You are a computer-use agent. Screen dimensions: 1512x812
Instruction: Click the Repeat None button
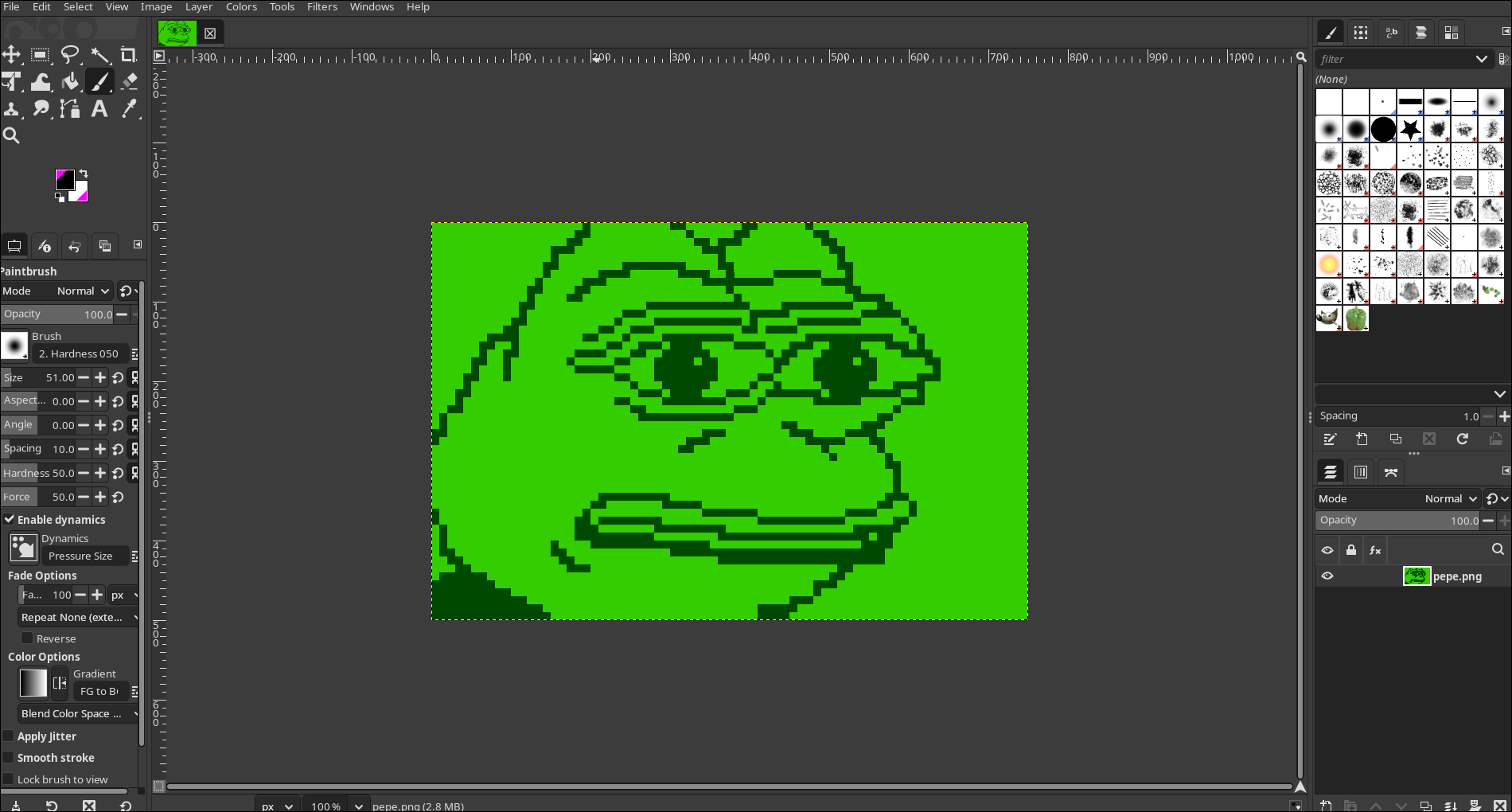click(x=77, y=617)
